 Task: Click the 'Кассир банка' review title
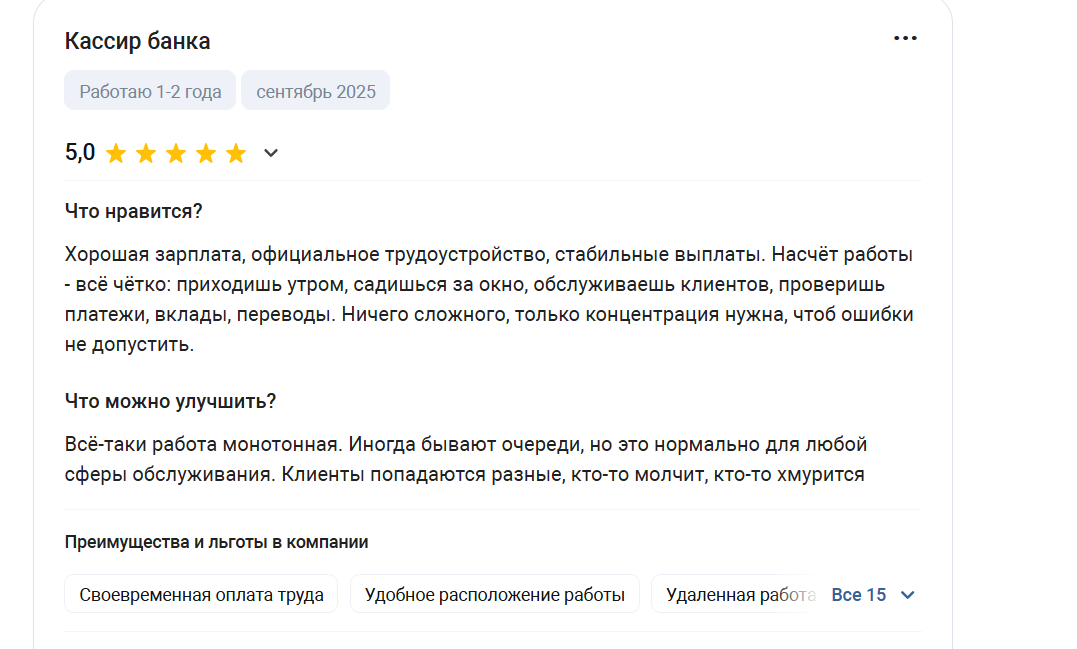(137, 41)
